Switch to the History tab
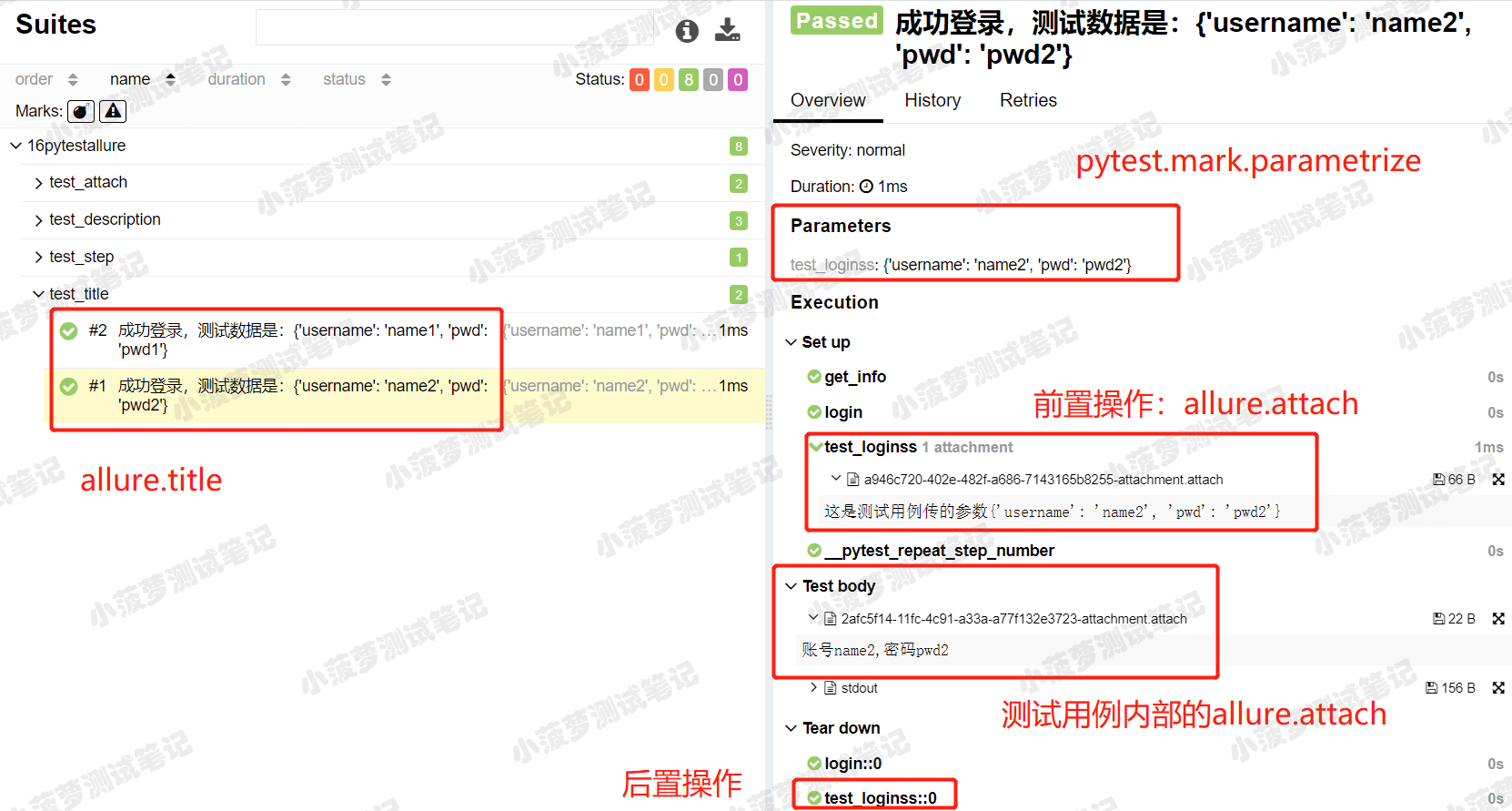 point(932,100)
